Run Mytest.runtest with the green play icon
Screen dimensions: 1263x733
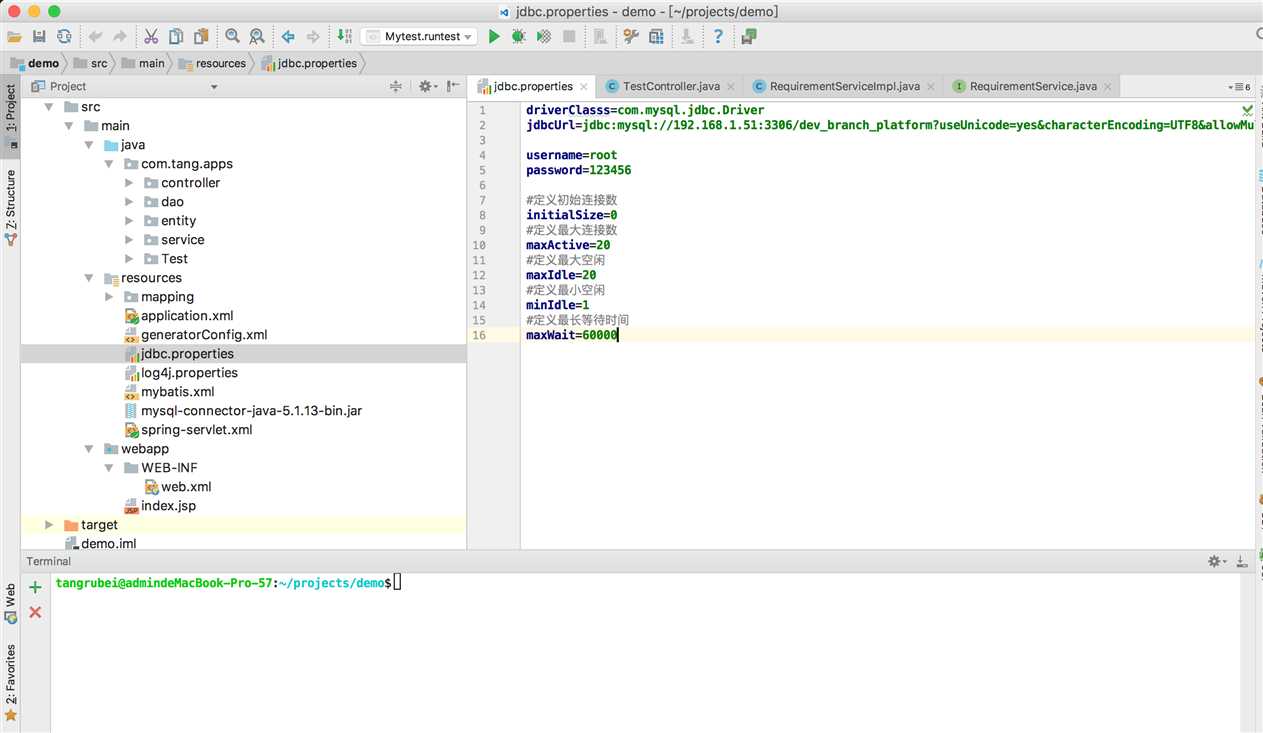(x=494, y=36)
